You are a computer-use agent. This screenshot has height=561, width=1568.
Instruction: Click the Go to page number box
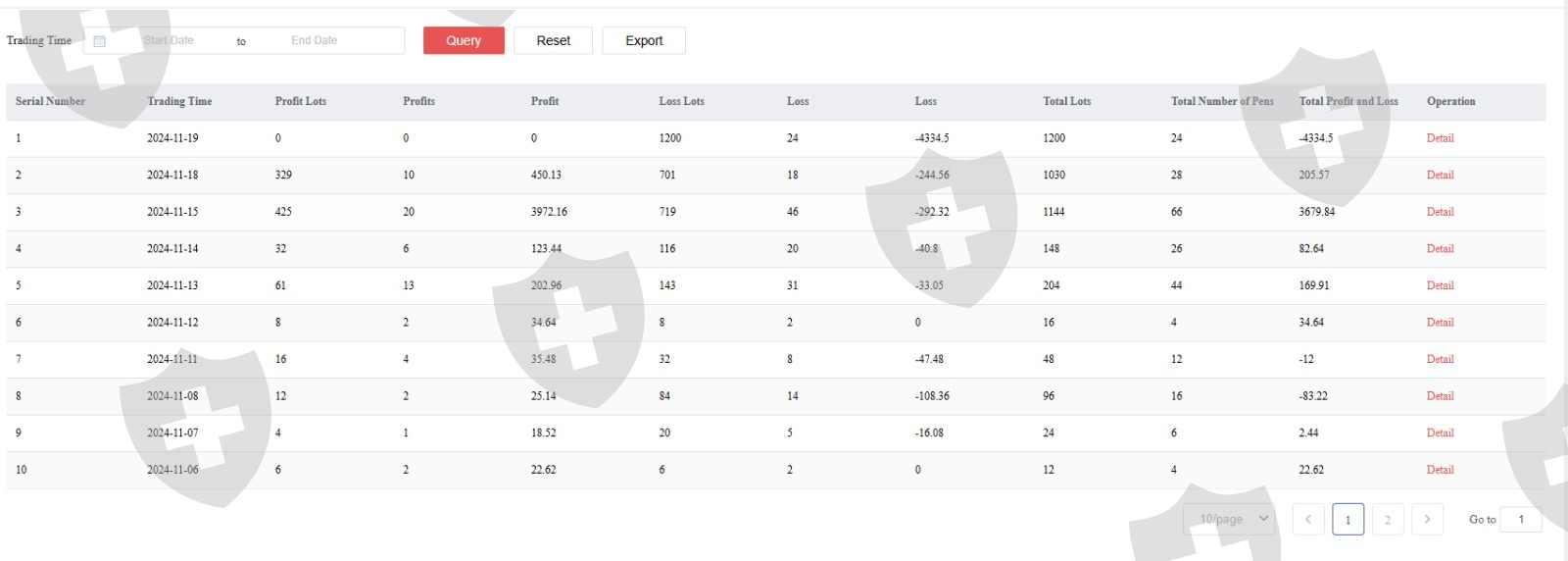[1521, 520]
